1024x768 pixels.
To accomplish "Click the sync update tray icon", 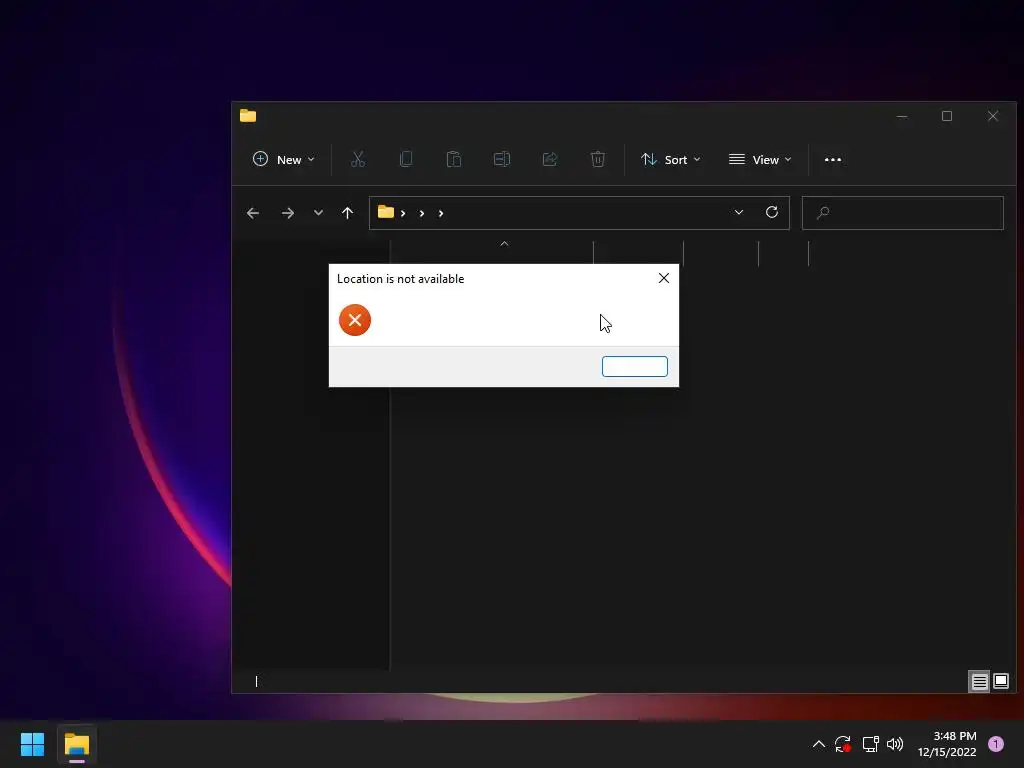I will click(x=843, y=744).
